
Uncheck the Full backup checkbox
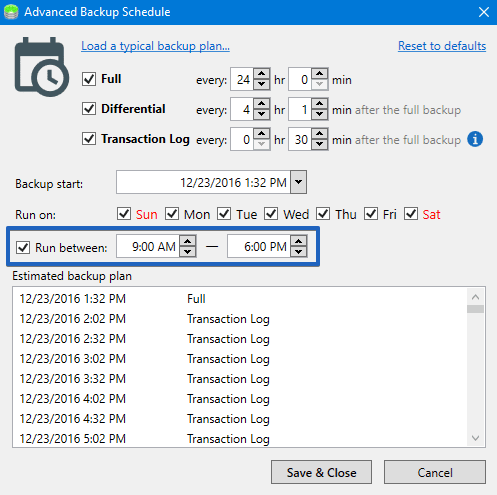(x=89, y=79)
